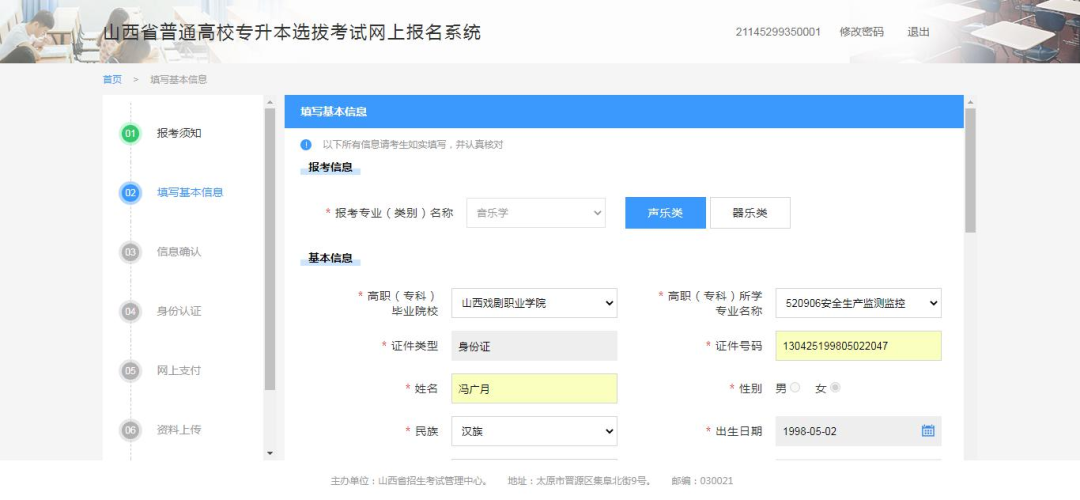Click the 证件类型 field showing 身份证
1080x500 pixels.
(x=534, y=346)
